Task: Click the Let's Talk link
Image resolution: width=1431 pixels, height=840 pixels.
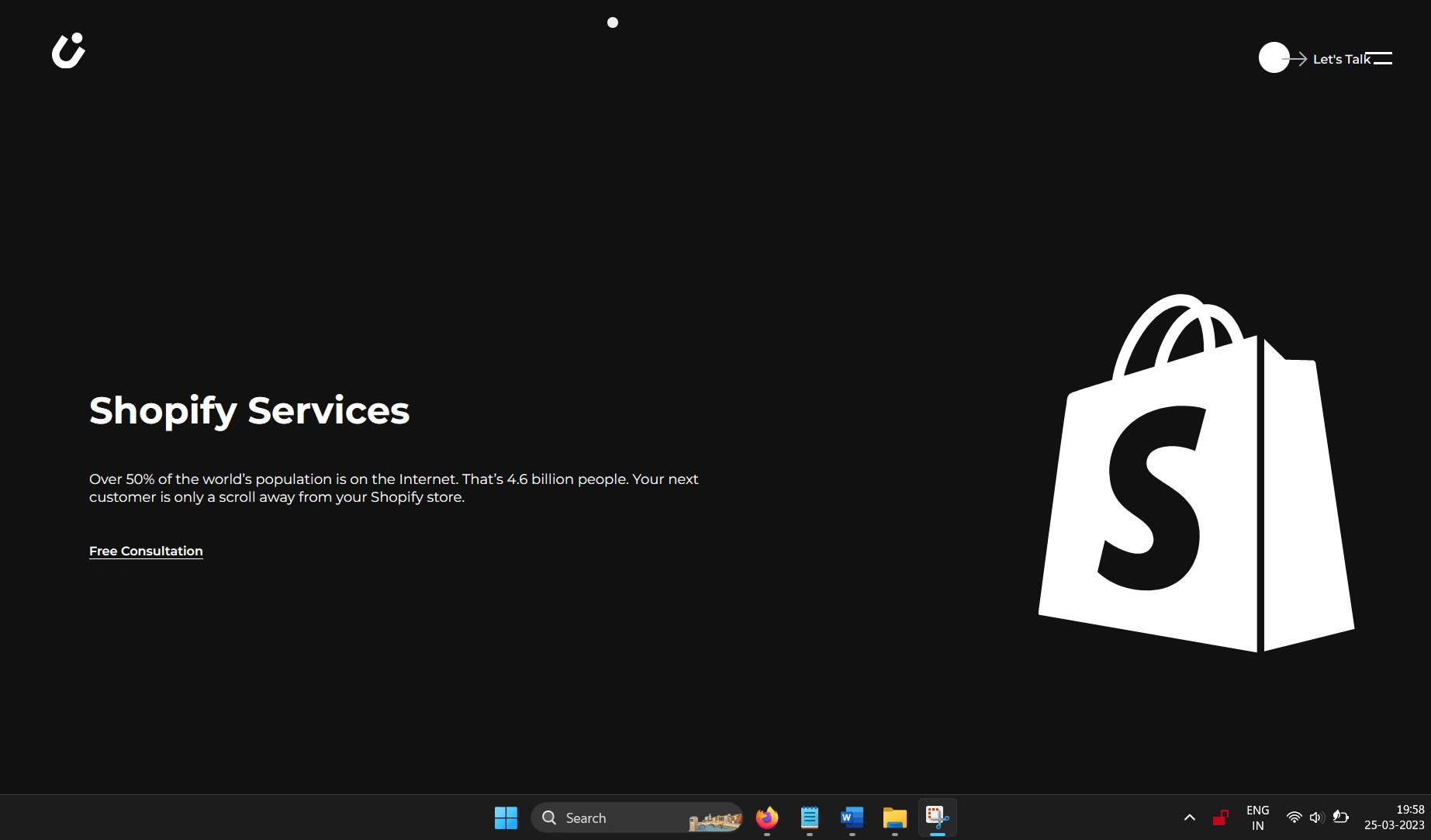Action: point(1341,59)
